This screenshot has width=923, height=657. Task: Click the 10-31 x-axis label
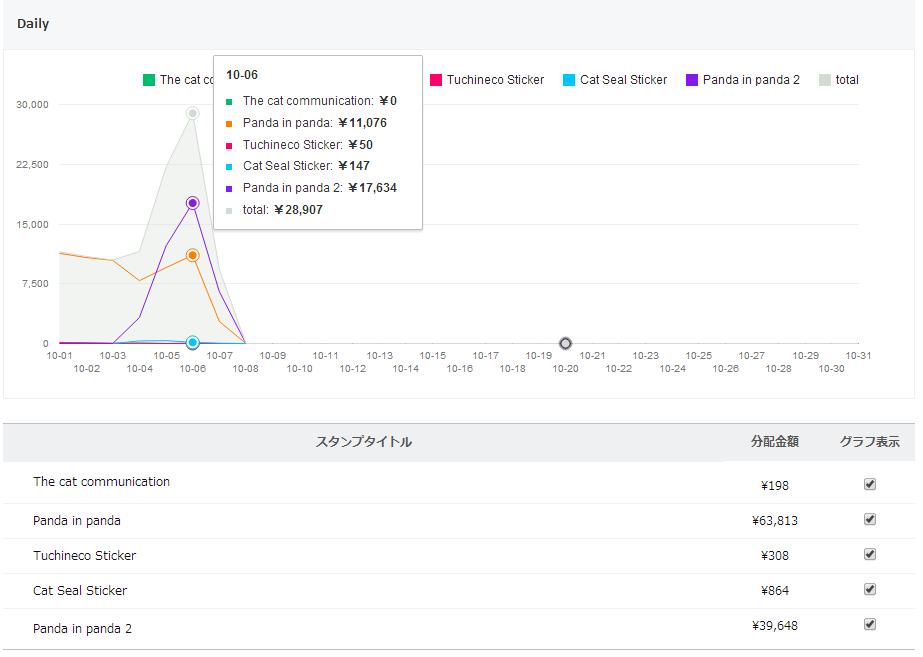click(x=858, y=356)
